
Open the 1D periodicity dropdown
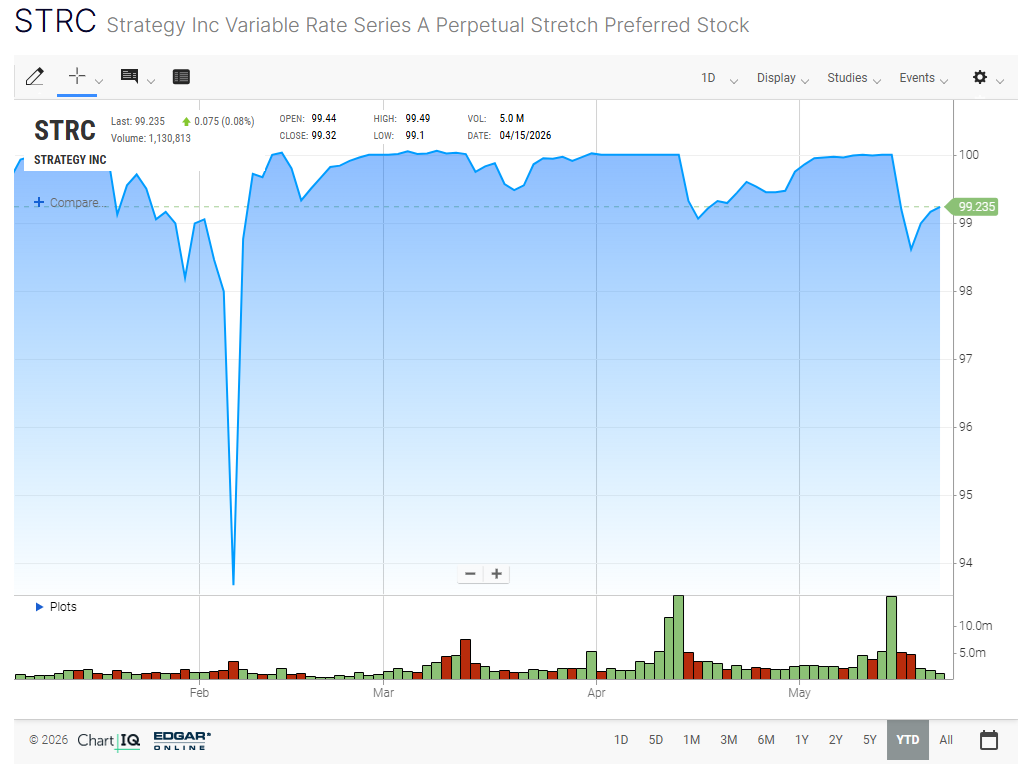[719, 78]
